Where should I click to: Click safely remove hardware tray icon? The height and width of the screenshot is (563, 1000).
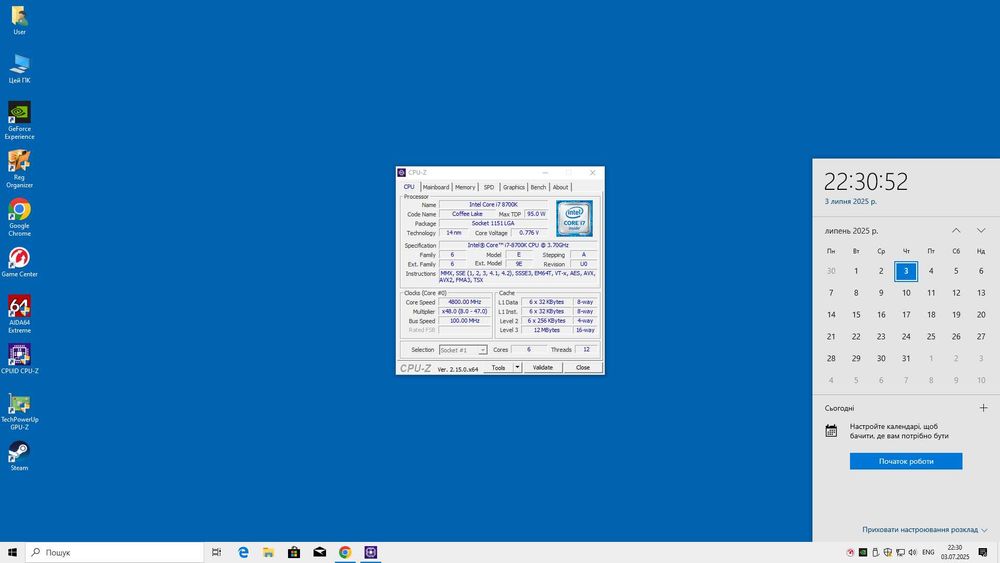[876, 552]
